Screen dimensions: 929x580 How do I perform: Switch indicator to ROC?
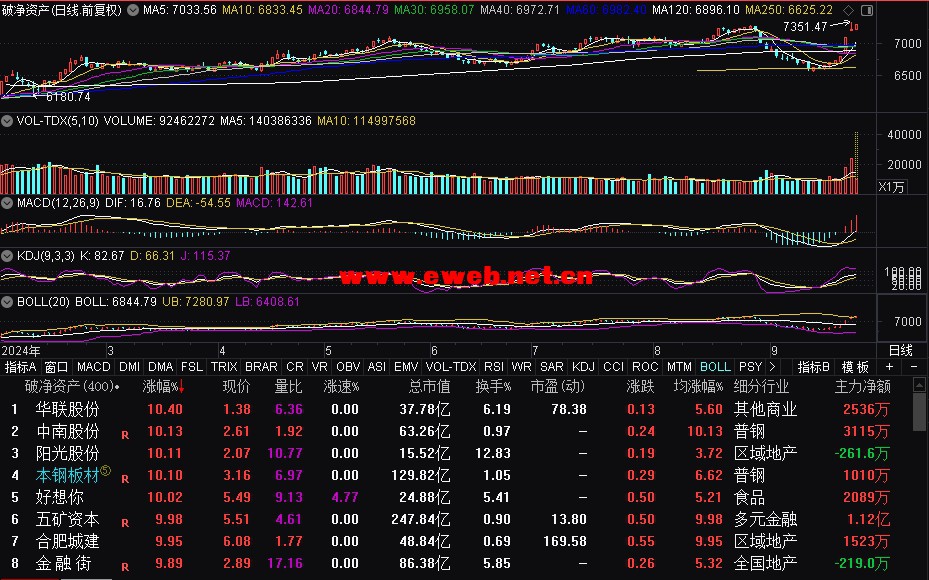click(x=645, y=367)
